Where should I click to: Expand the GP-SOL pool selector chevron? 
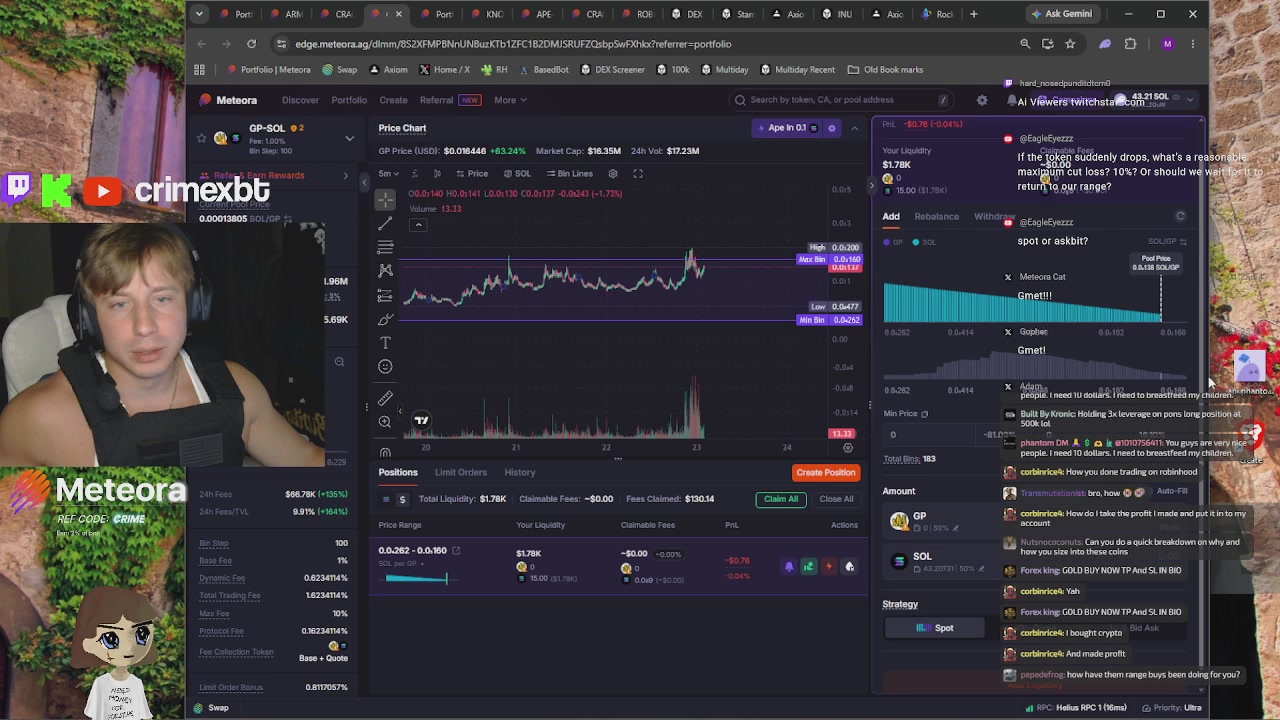pos(349,139)
